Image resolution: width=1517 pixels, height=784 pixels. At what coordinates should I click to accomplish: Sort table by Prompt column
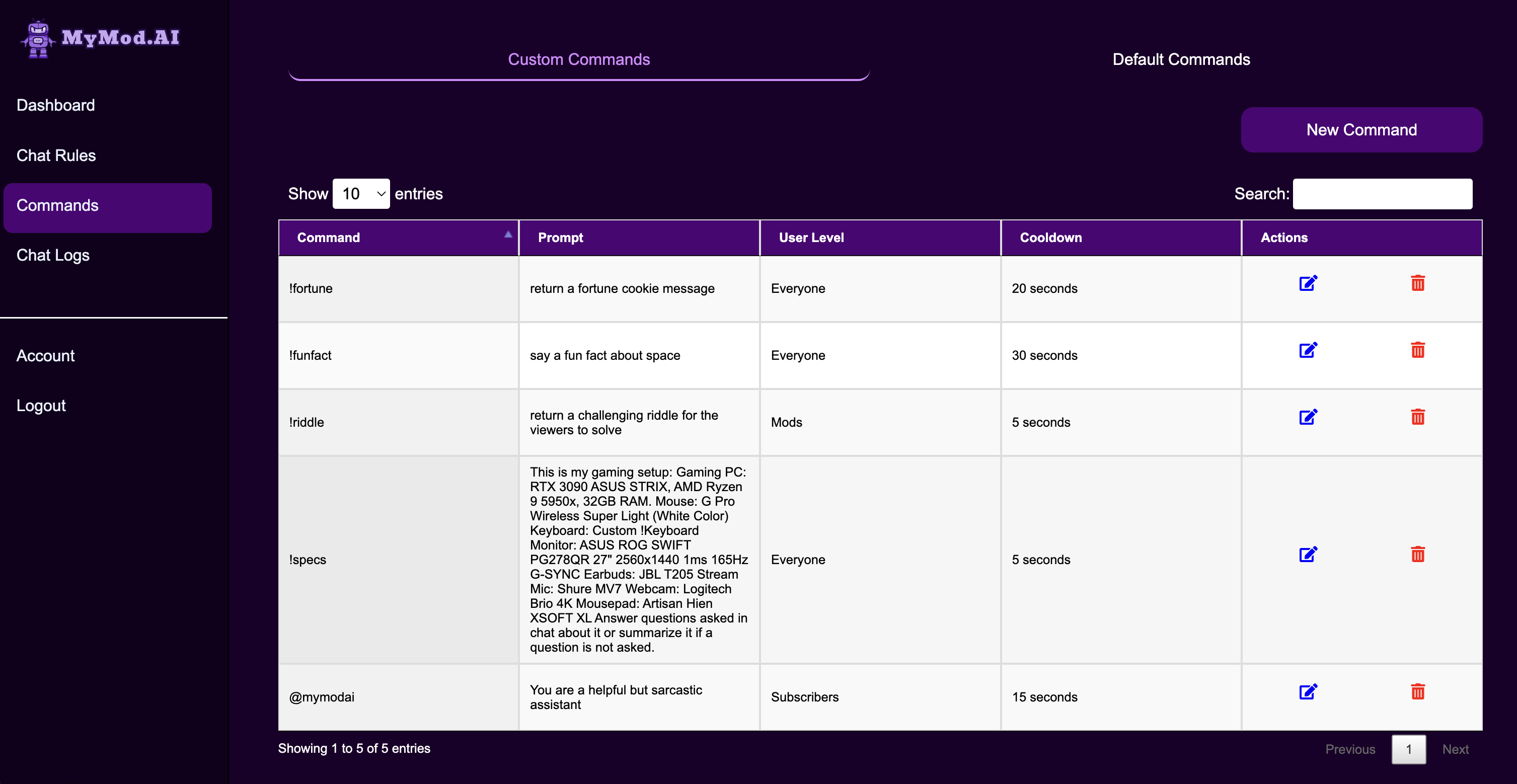tap(639, 238)
